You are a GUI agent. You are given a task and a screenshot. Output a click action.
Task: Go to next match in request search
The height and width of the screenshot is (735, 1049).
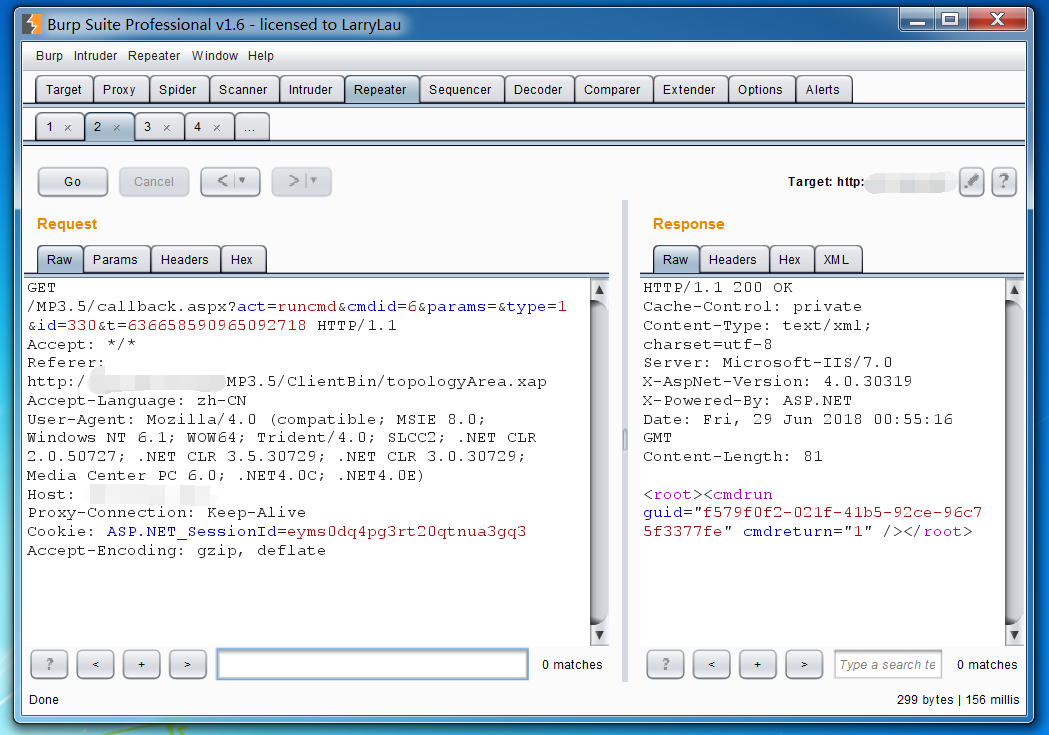[x=187, y=664]
